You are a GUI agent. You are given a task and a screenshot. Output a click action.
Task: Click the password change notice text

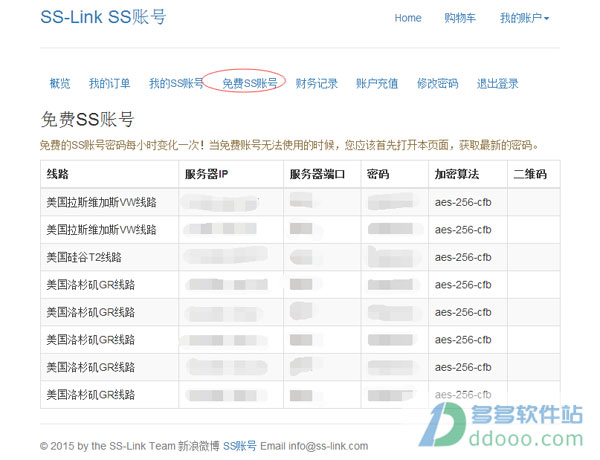click(289, 145)
